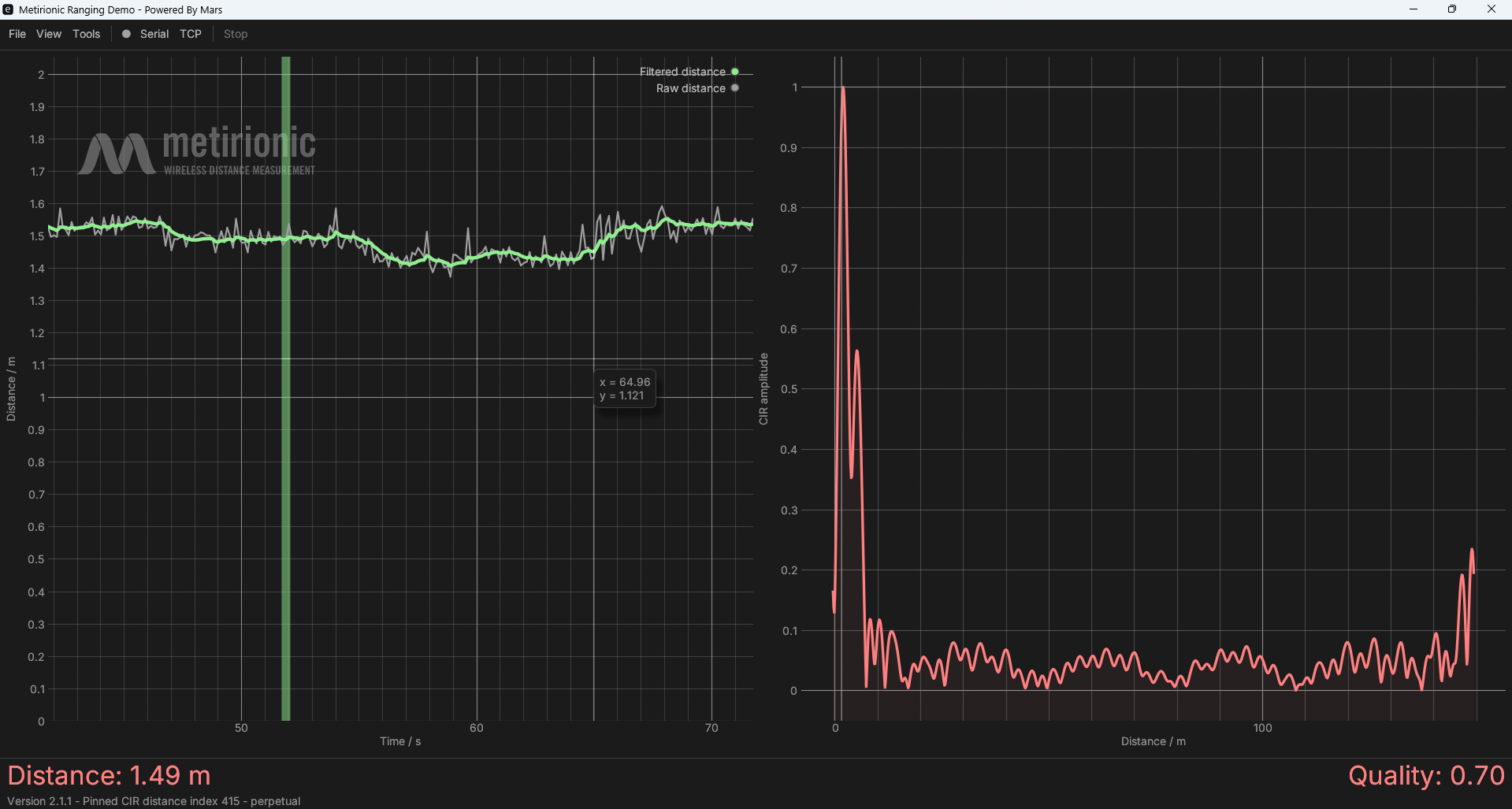Click the Distance 1.49 m readout
This screenshot has width=1512, height=809.
[110, 775]
